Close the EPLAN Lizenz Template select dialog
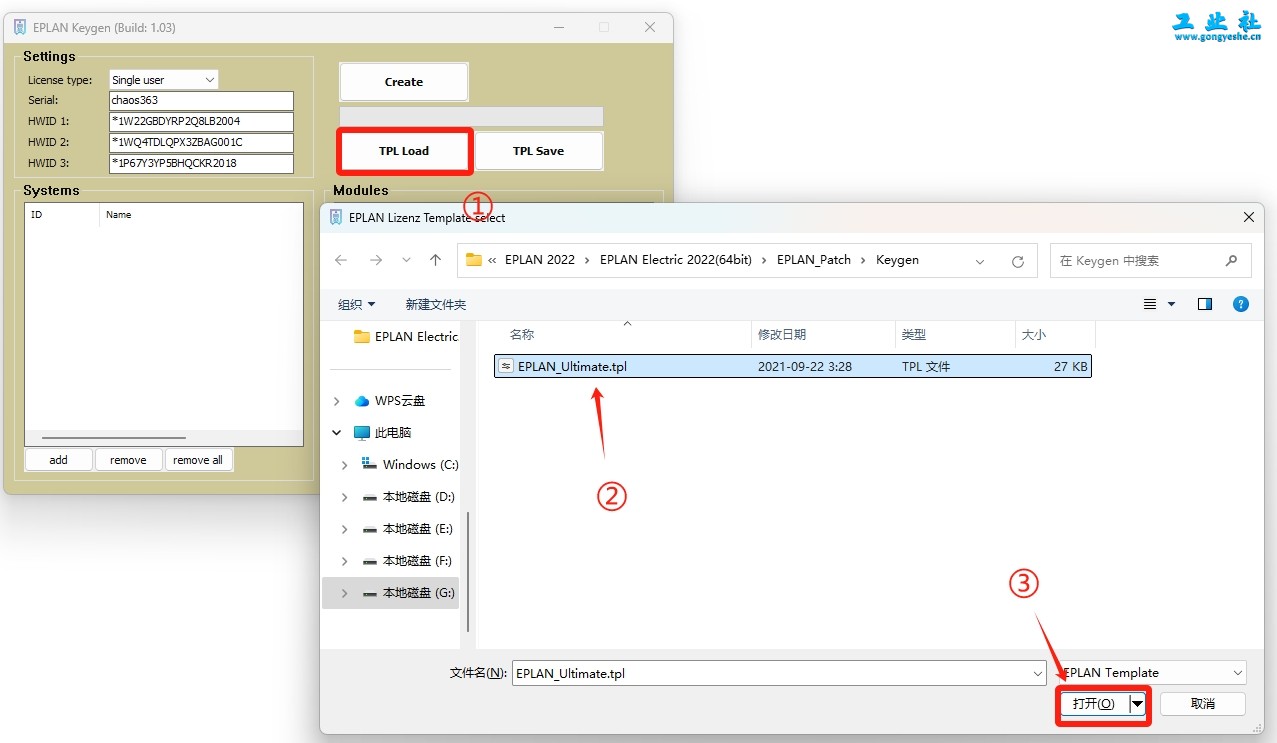Viewport: 1277px width, 743px height. click(1248, 217)
